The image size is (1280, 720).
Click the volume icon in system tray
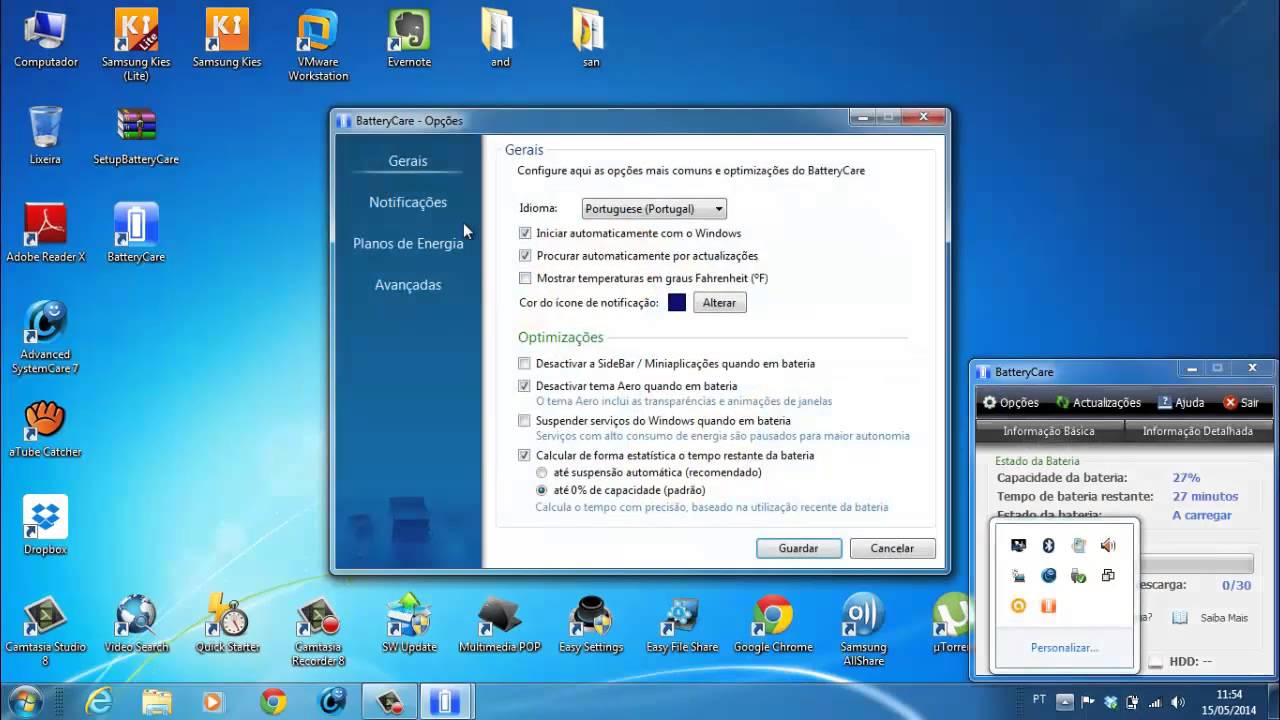[x=1178, y=702]
